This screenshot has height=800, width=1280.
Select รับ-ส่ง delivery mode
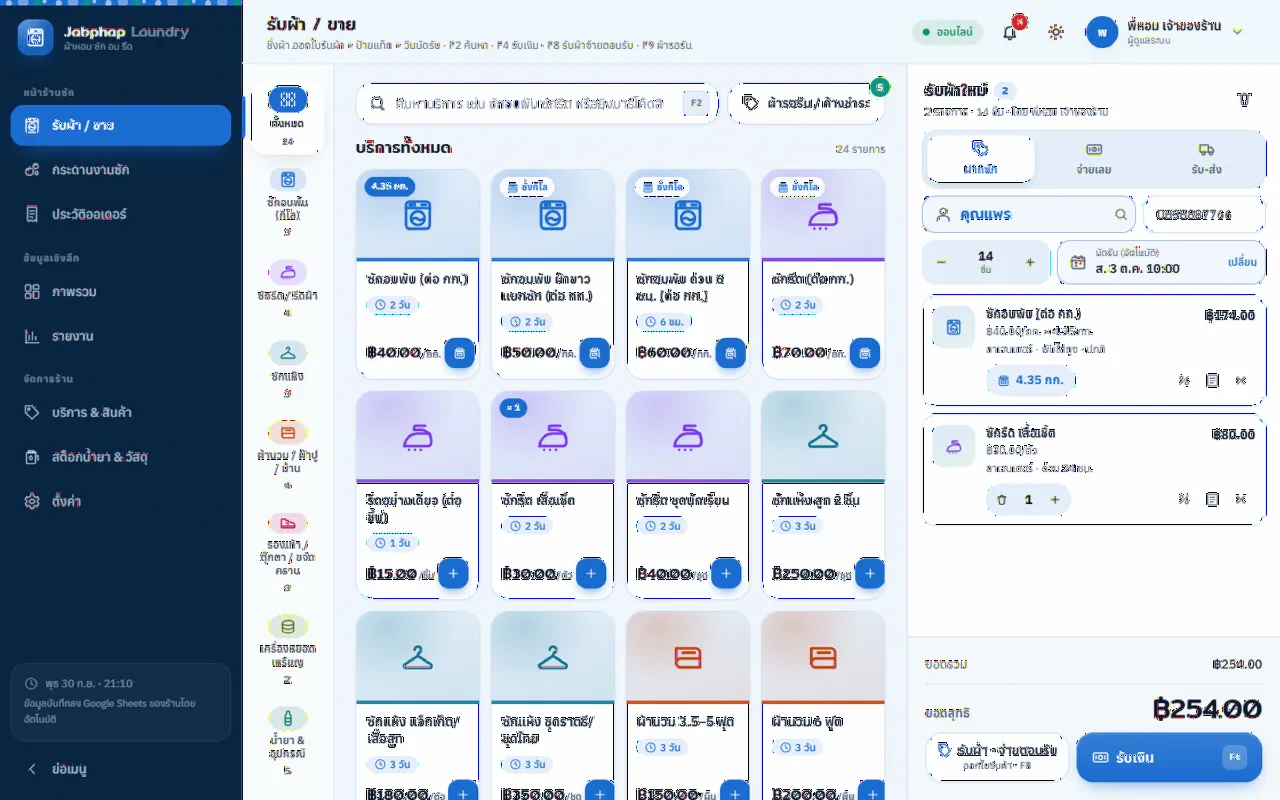(x=1206, y=159)
